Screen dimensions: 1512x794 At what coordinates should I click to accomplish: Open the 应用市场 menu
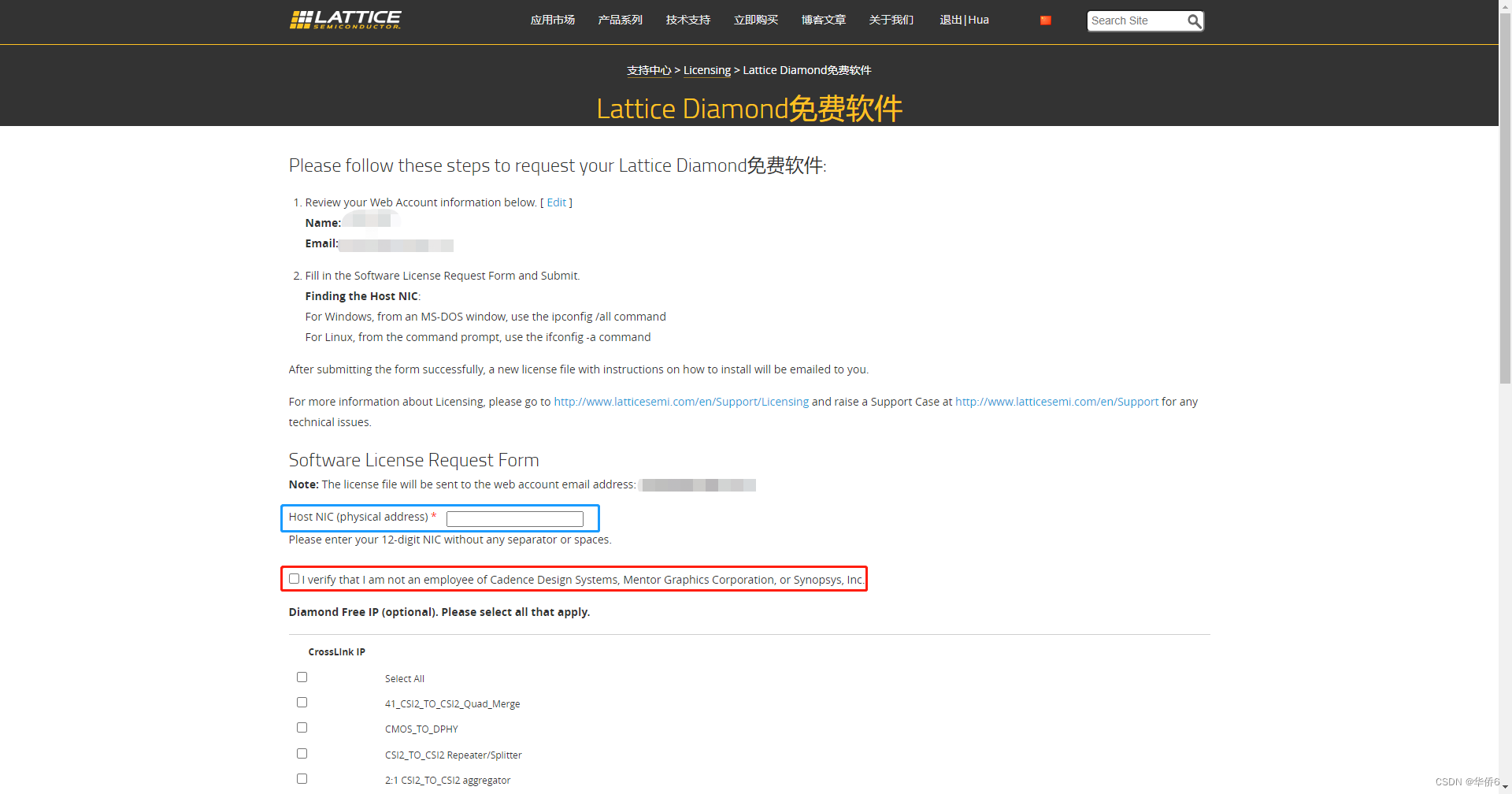click(x=553, y=20)
